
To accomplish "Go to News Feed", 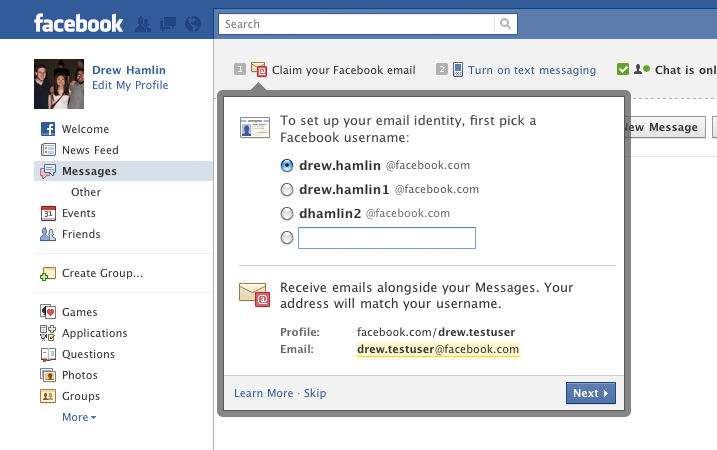I will 90,150.
